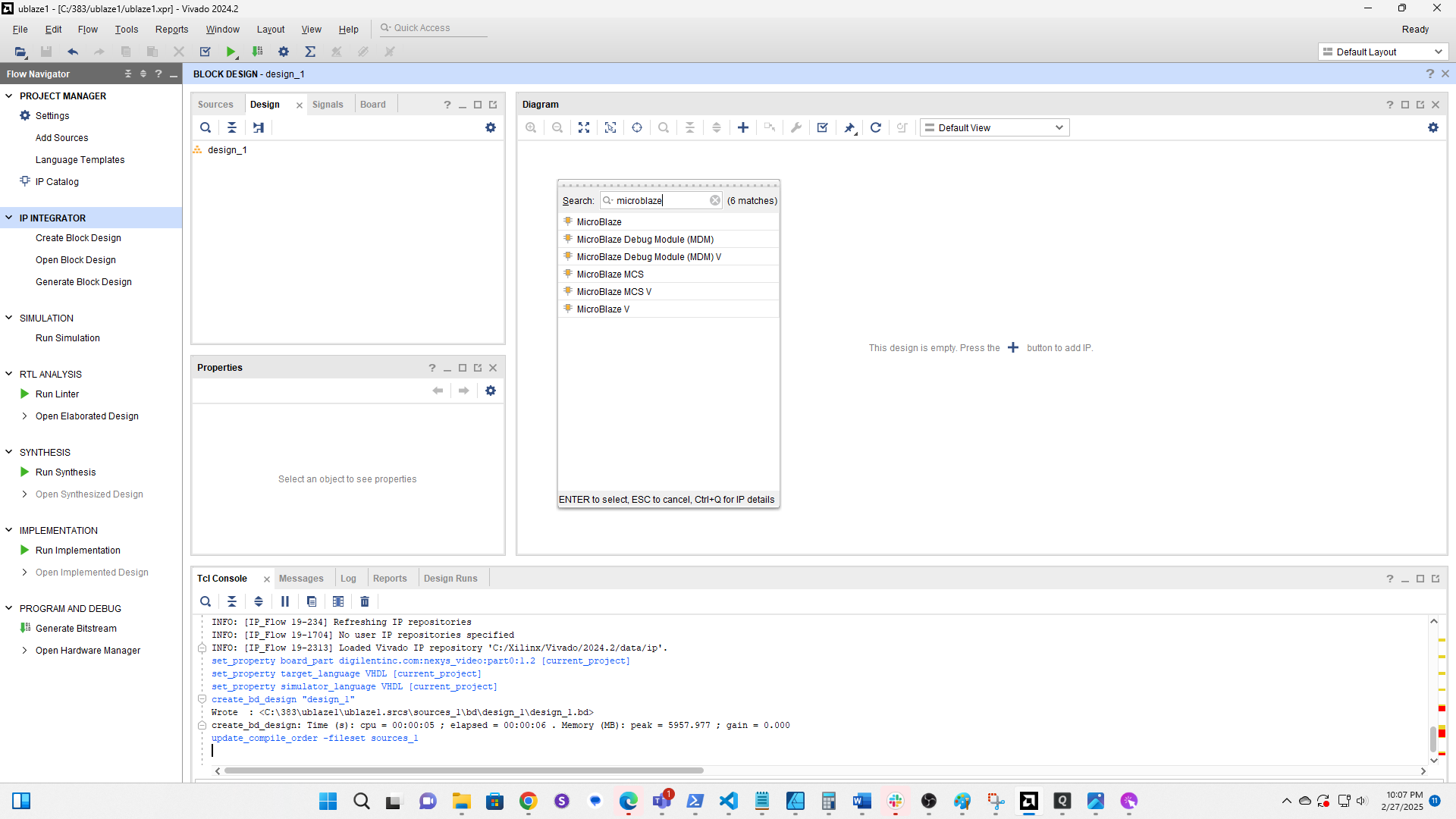Switch to the Sources tab
This screenshot has height=819, width=1456.
pyautogui.click(x=215, y=104)
